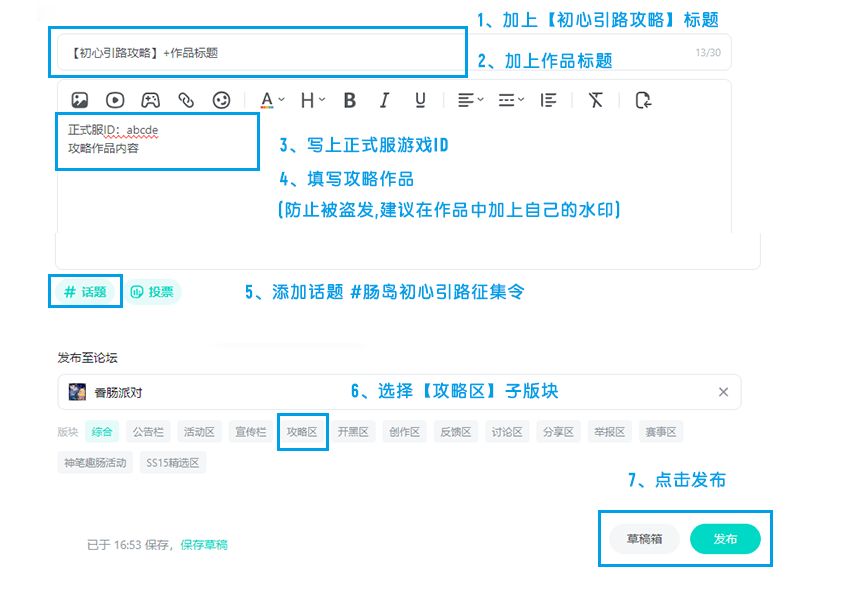The height and width of the screenshot is (608, 850).
Task: Clear text formatting with the Tx icon
Action: pos(596,100)
